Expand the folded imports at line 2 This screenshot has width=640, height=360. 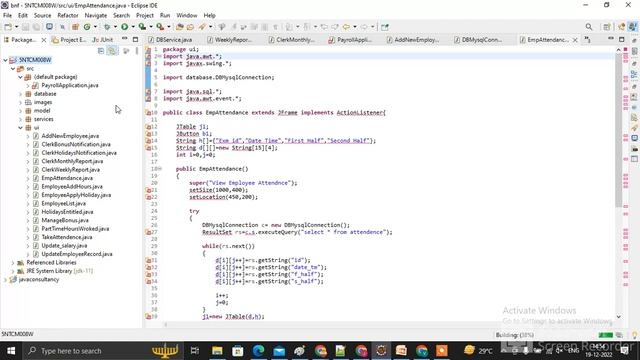click(159, 56)
